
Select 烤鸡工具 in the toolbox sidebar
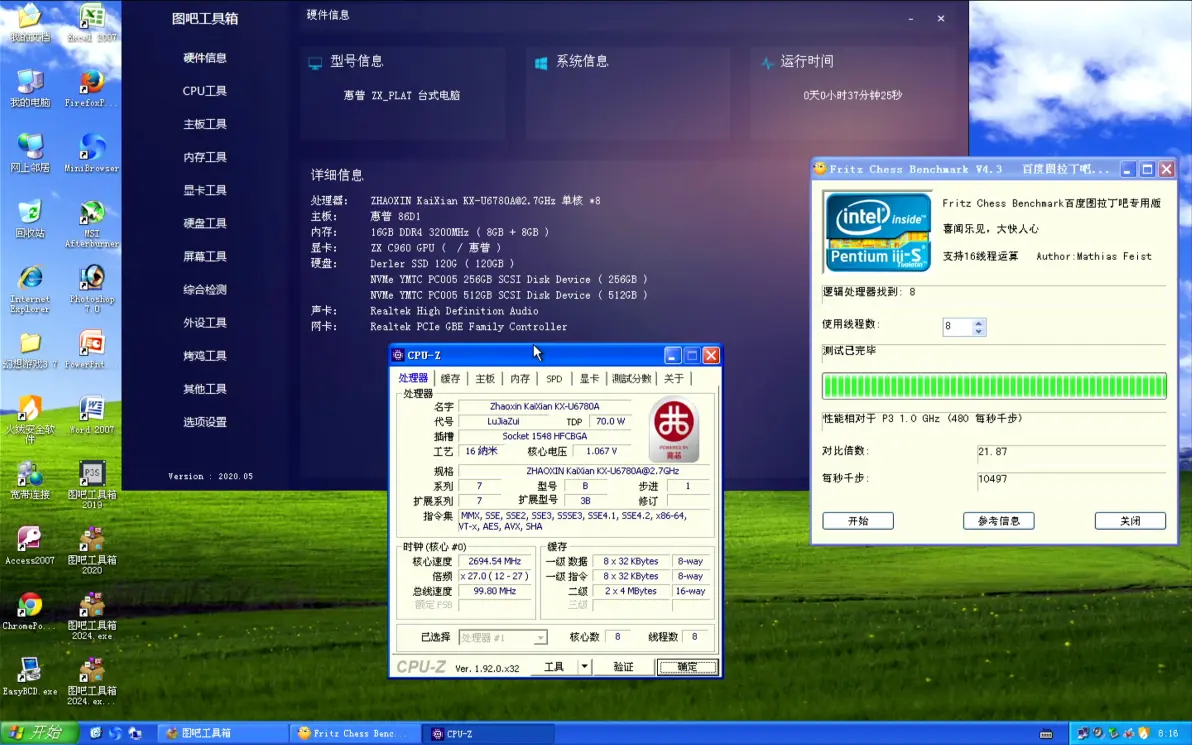click(204, 356)
